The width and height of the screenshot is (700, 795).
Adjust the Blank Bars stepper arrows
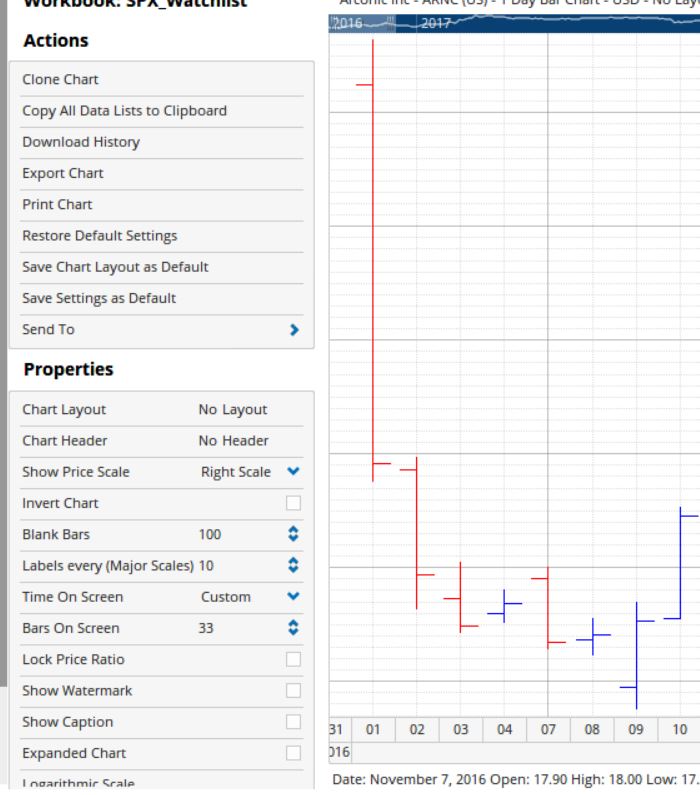pyautogui.click(x=293, y=534)
